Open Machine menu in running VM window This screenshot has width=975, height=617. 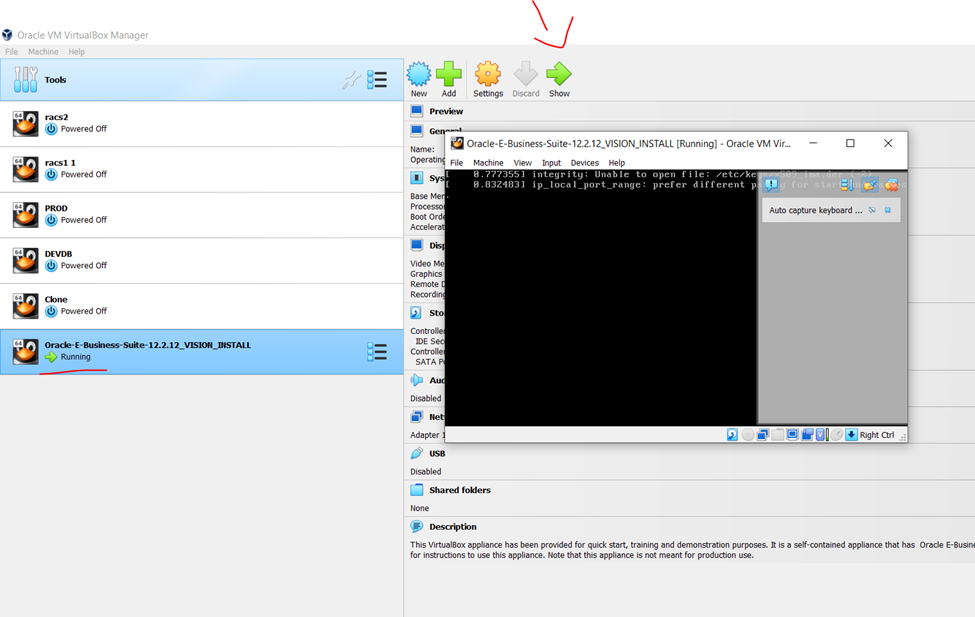coord(488,162)
